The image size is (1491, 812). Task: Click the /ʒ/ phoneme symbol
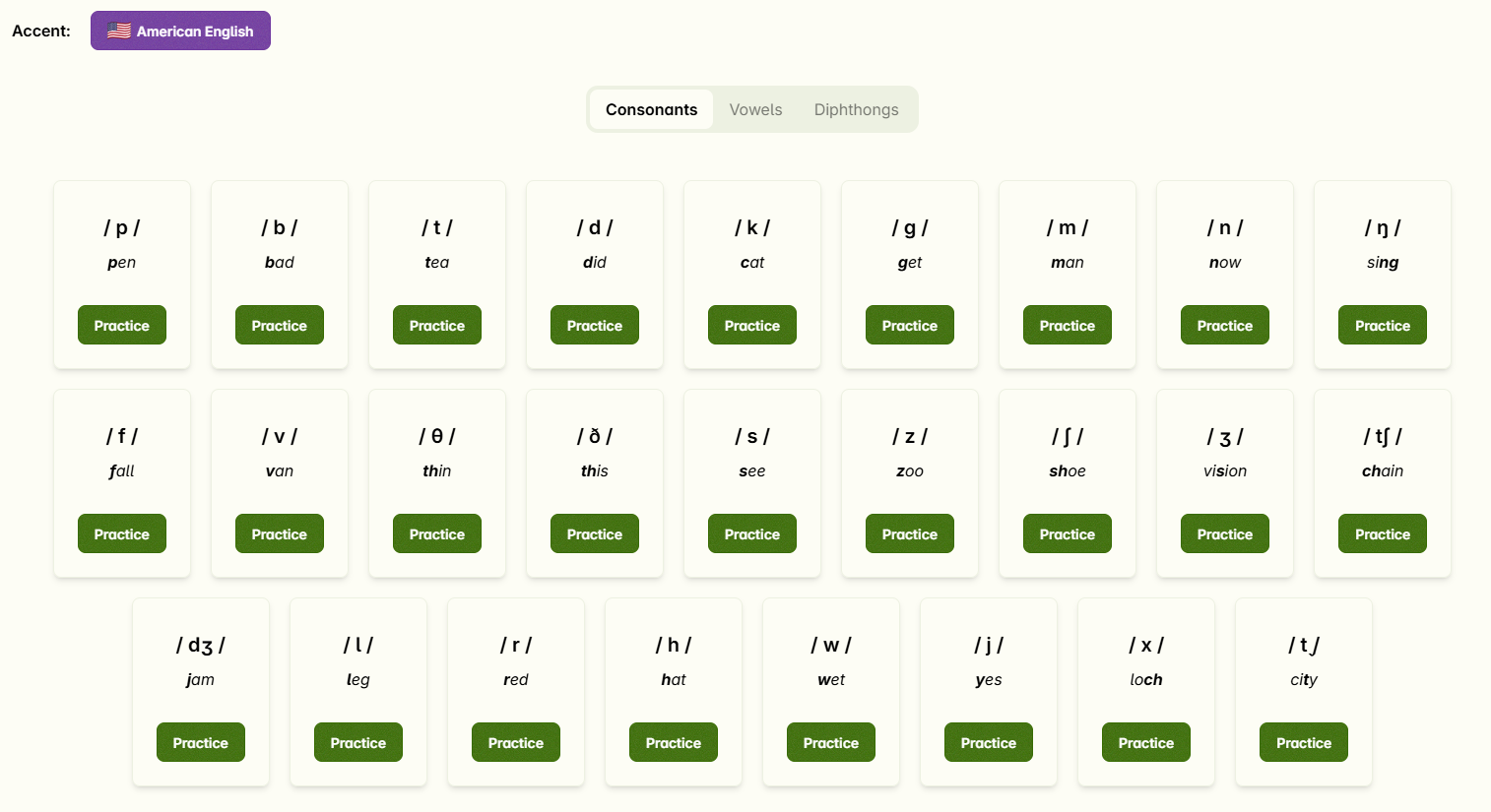coord(1225,436)
